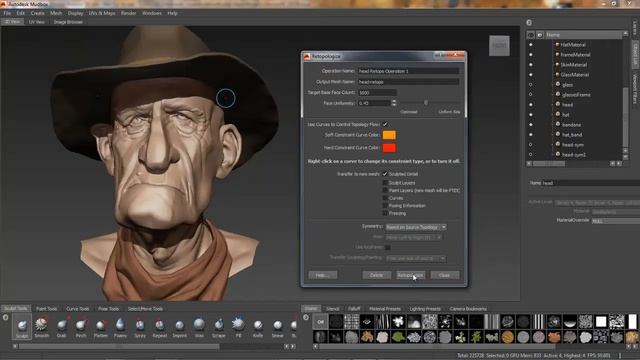Viewport: 640px width, 360px height.
Task: Select the Flatten tool
Action: pyautogui.click(x=100, y=327)
